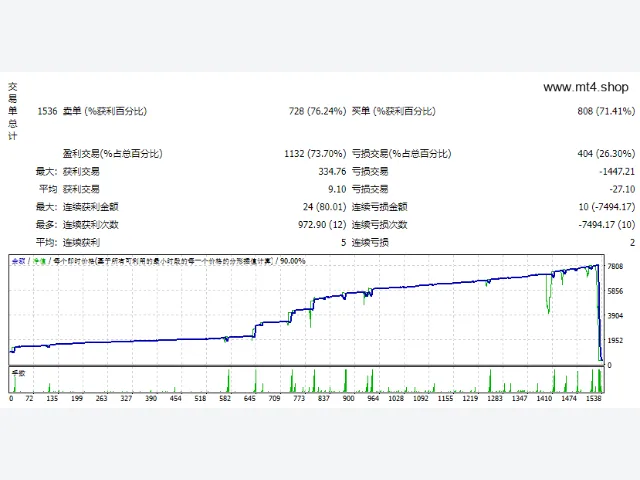640x480 pixels.
Task: Click the value -7494.17 (10)
Action: [x=607, y=224]
